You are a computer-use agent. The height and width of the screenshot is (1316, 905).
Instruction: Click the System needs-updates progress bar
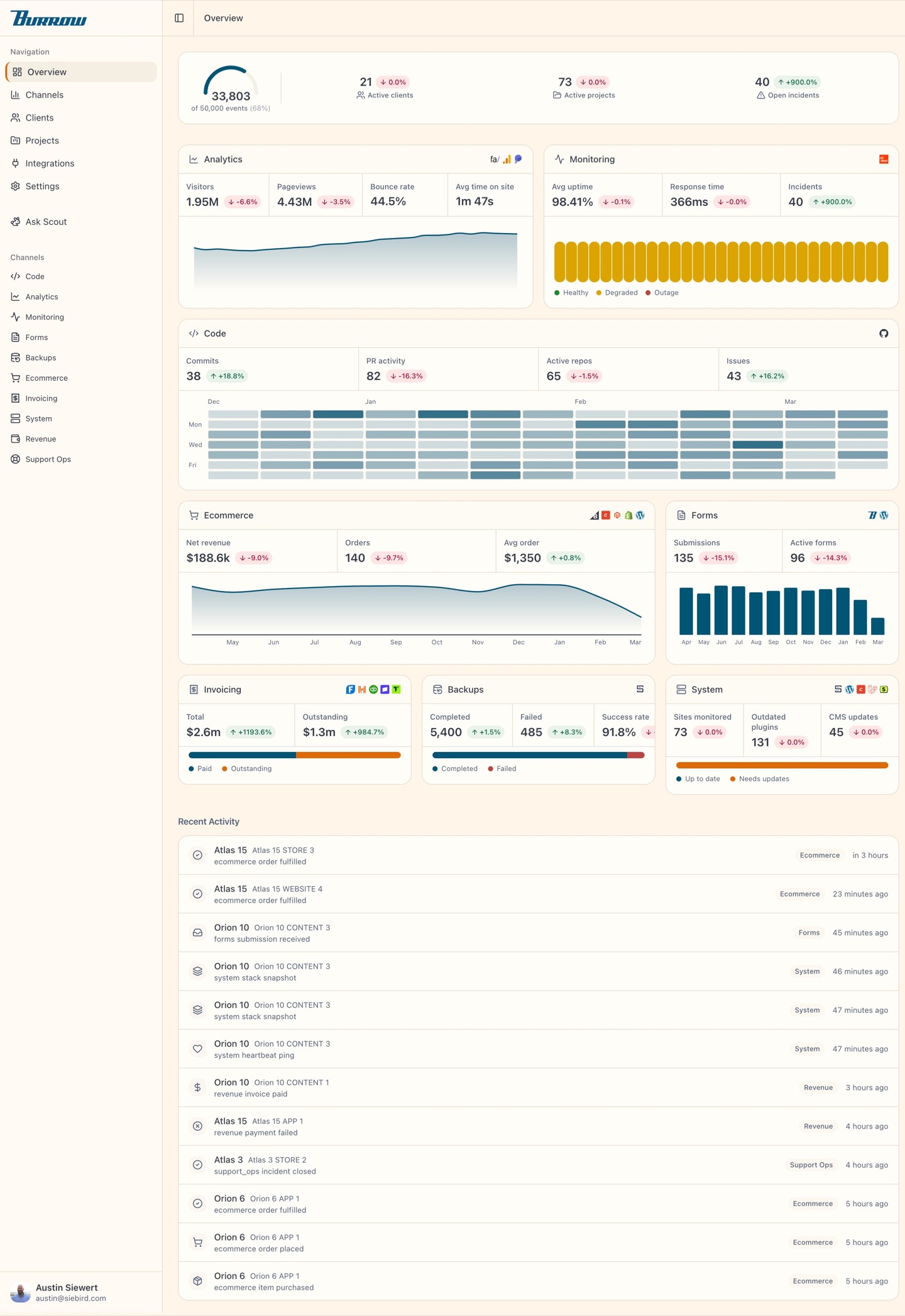782,765
